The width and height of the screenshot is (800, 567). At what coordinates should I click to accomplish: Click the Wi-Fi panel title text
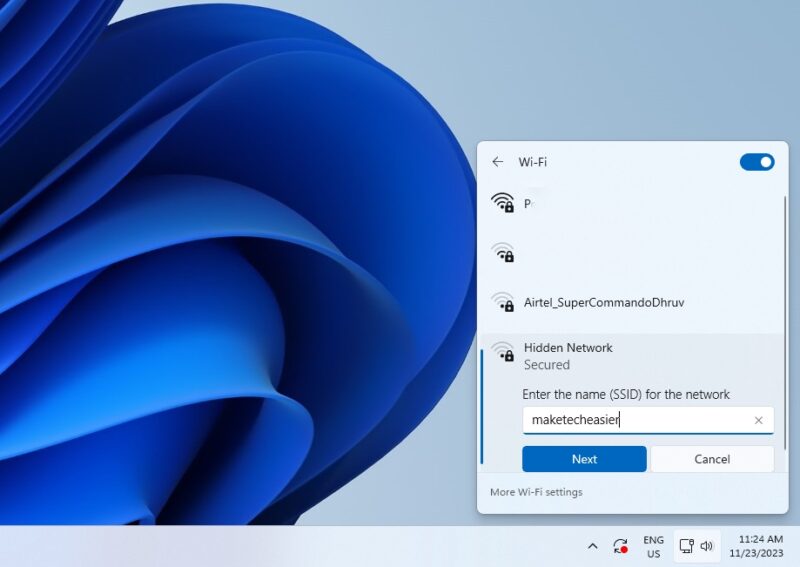[x=532, y=162]
